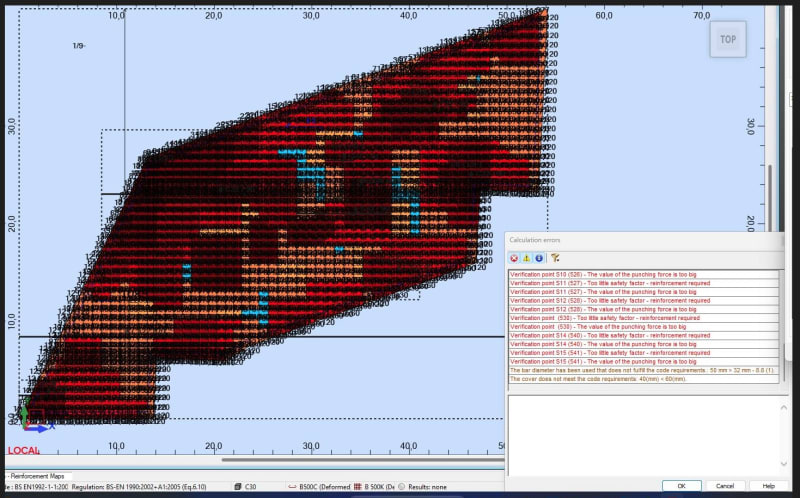Click the scroll-down arrow of the lower message pane

tap(784, 463)
